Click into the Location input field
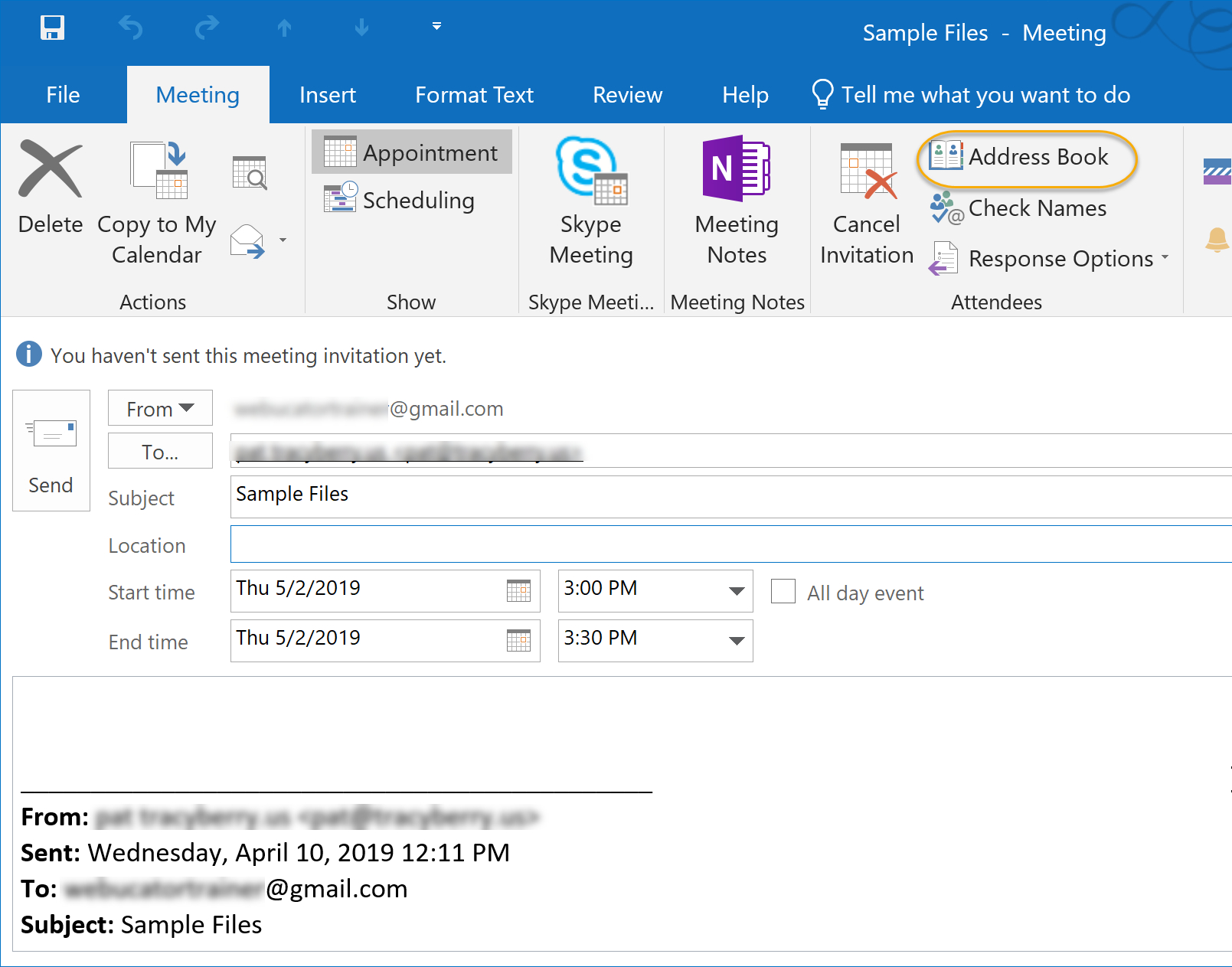 click(730, 544)
